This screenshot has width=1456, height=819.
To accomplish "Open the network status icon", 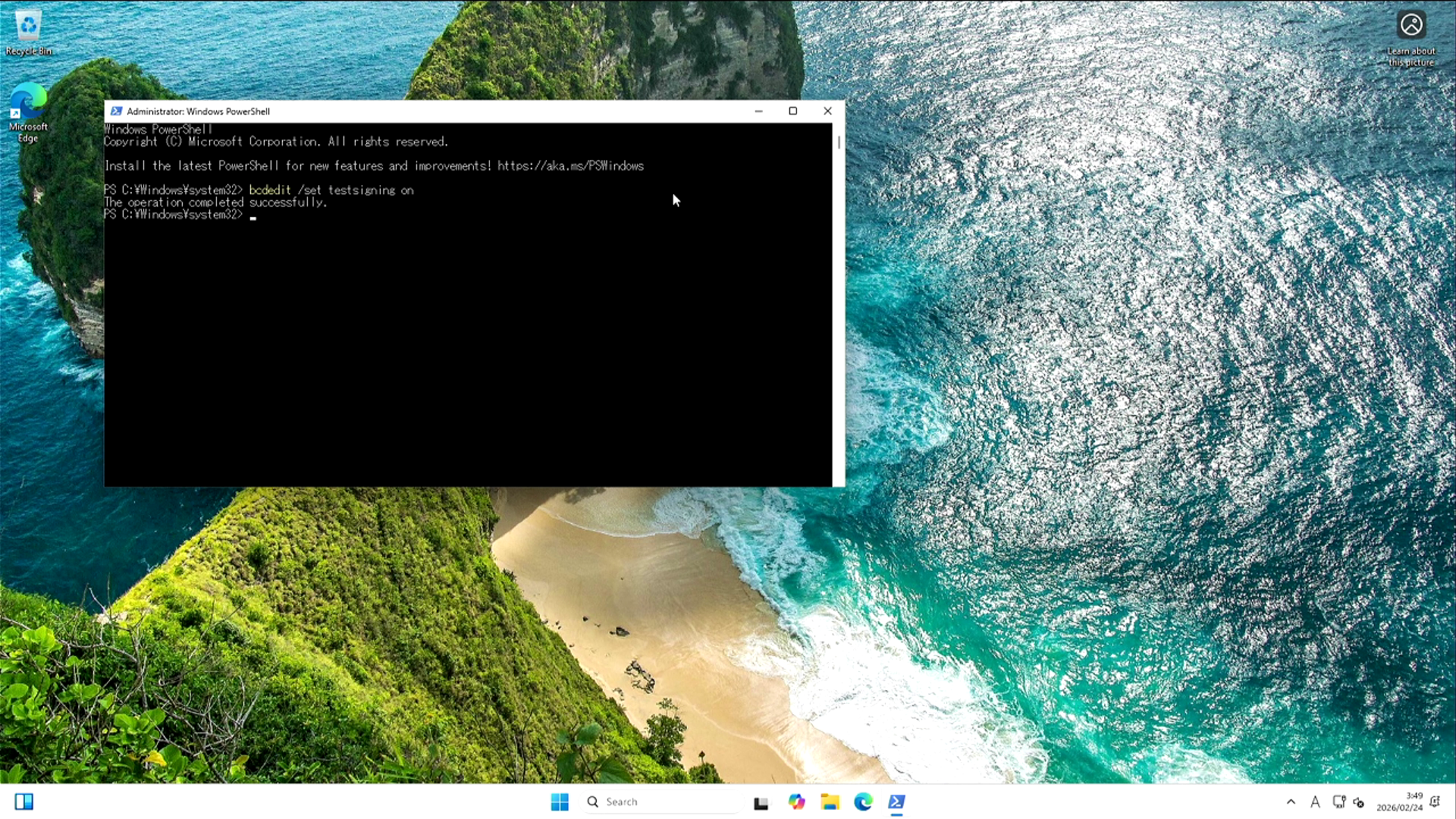I will pyautogui.click(x=1338, y=802).
